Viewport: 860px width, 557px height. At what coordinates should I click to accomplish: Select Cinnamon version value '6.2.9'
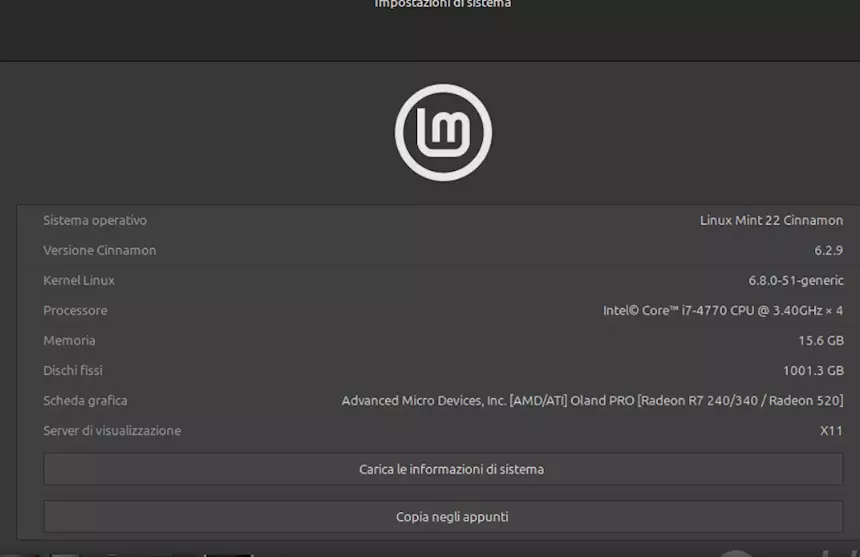tap(828, 251)
